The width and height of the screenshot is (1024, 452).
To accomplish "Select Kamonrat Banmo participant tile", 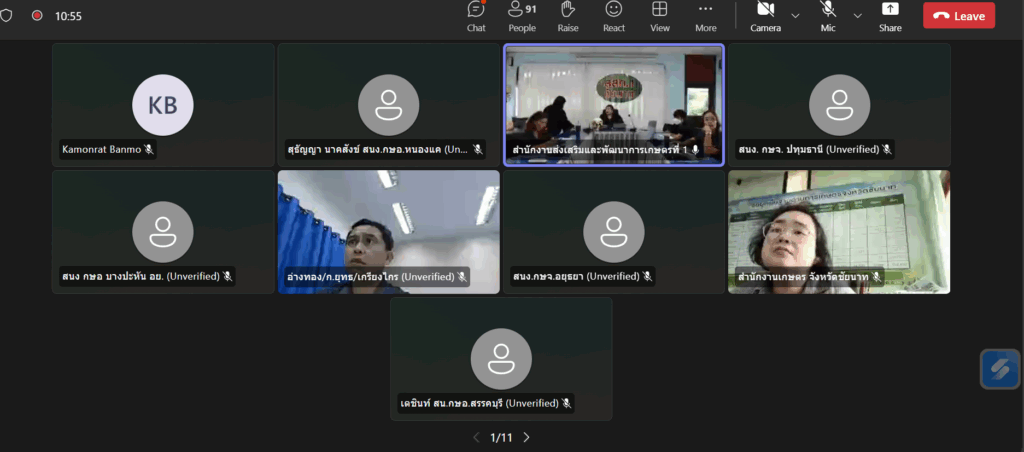I will pyautogui.click(x=163, y=104).
